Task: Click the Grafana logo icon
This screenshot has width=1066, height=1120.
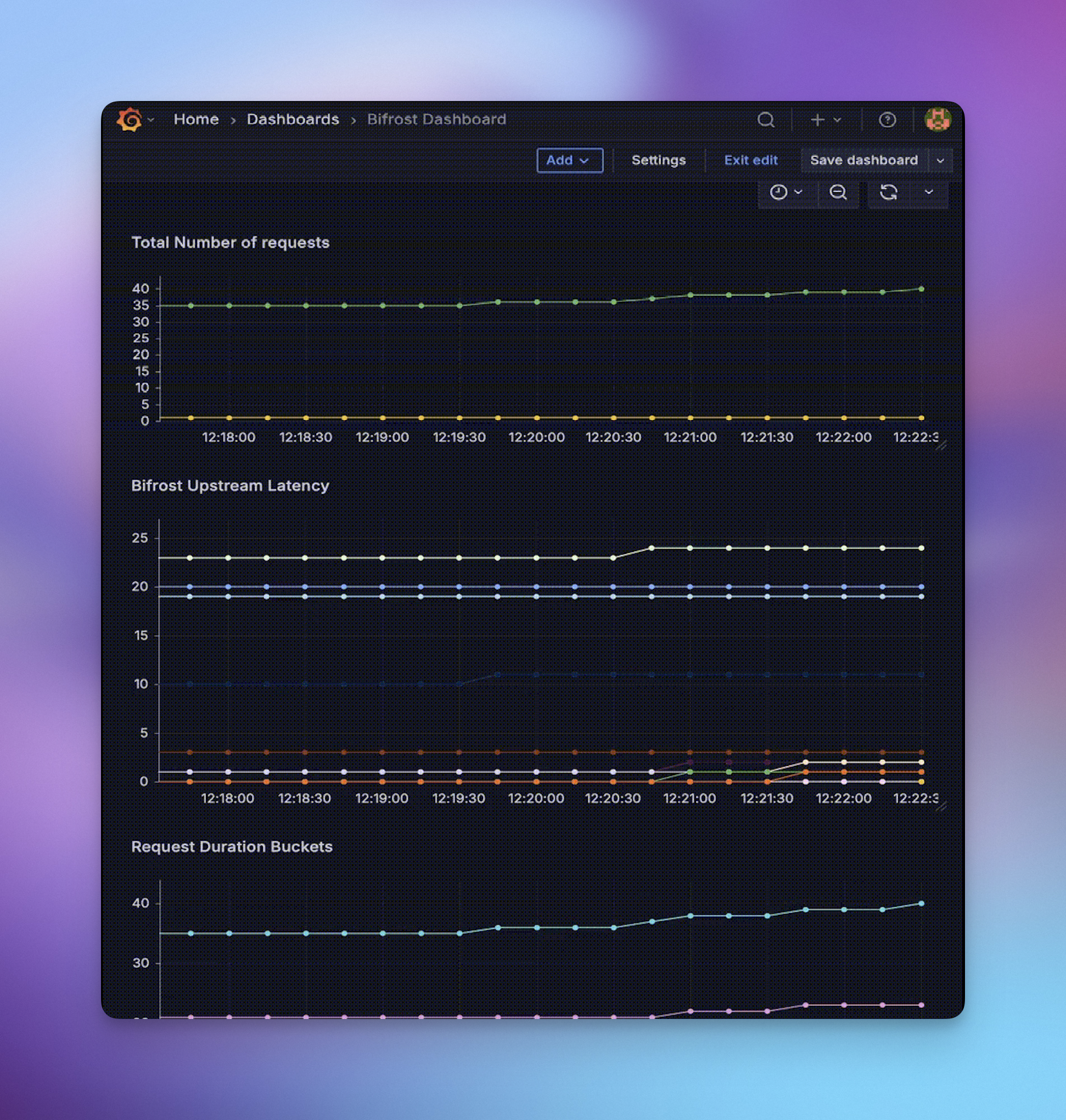Action: 130,119
